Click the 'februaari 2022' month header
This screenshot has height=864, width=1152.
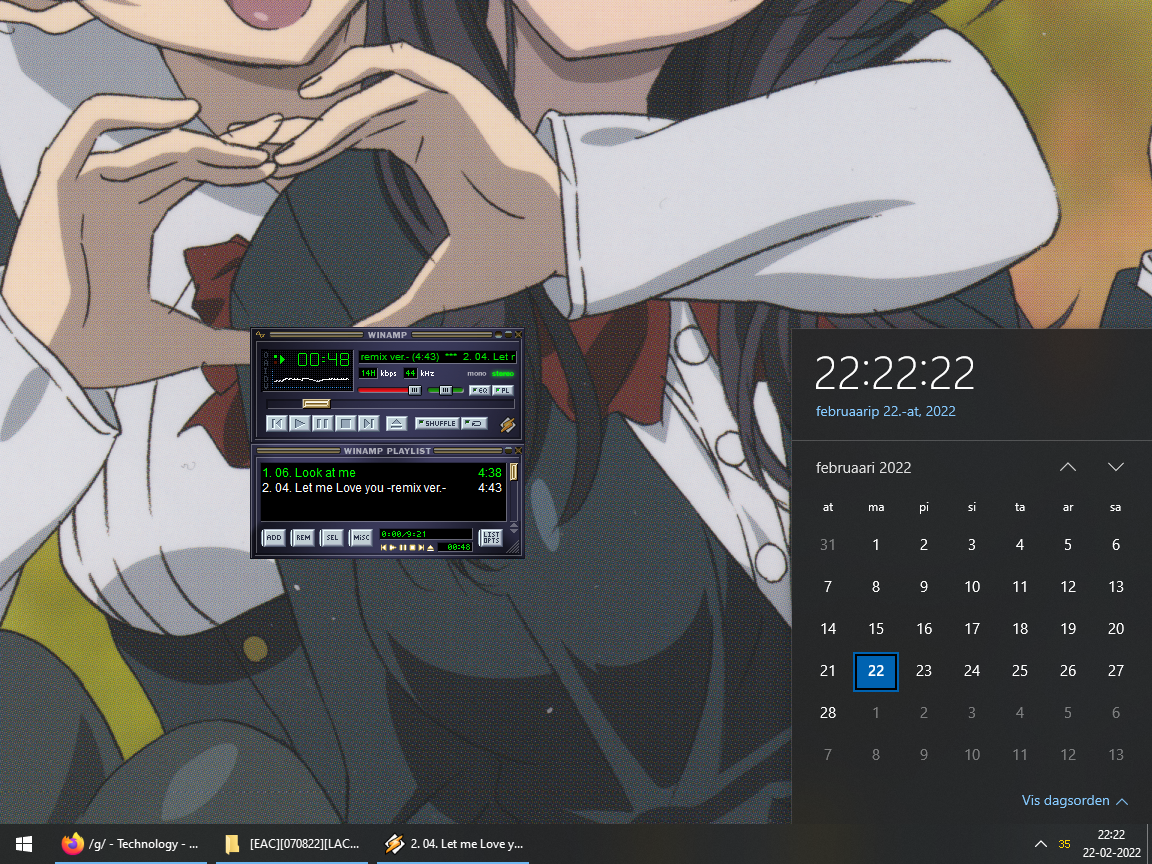(x=863, y=468)
